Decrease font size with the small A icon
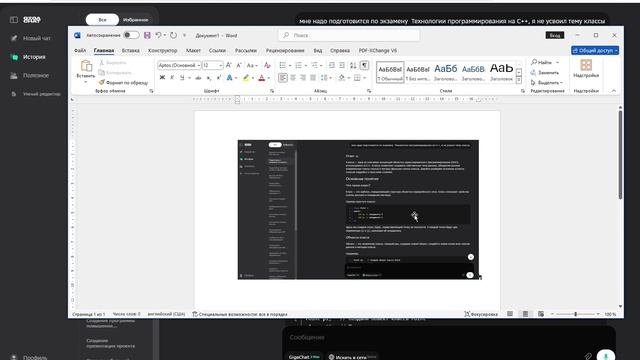Viewport: 640px width, 360px height. click(239, 65)
